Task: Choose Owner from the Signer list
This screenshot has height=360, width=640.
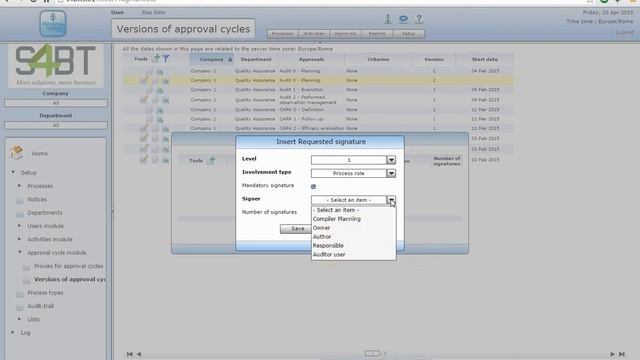Action: click(x=353, y=228)
